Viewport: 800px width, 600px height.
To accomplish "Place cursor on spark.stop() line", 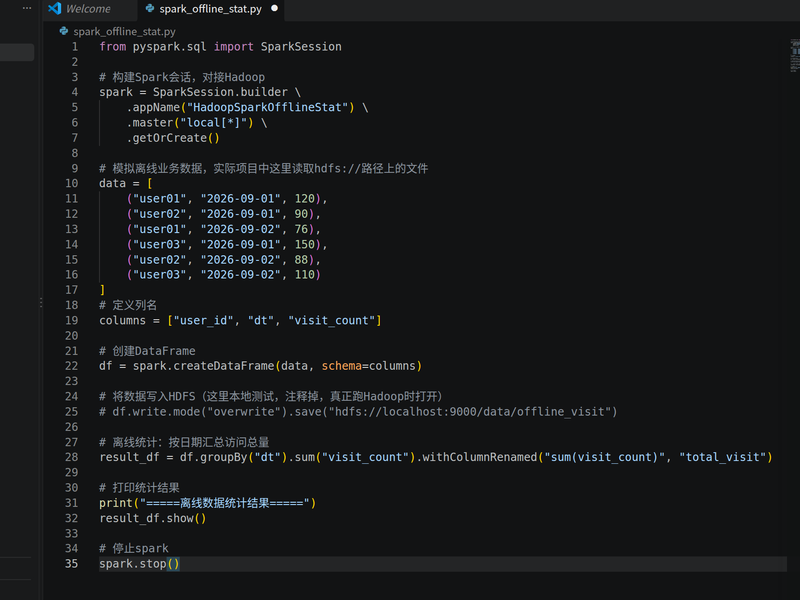I will pyautogui.click(x=139, y=564).
